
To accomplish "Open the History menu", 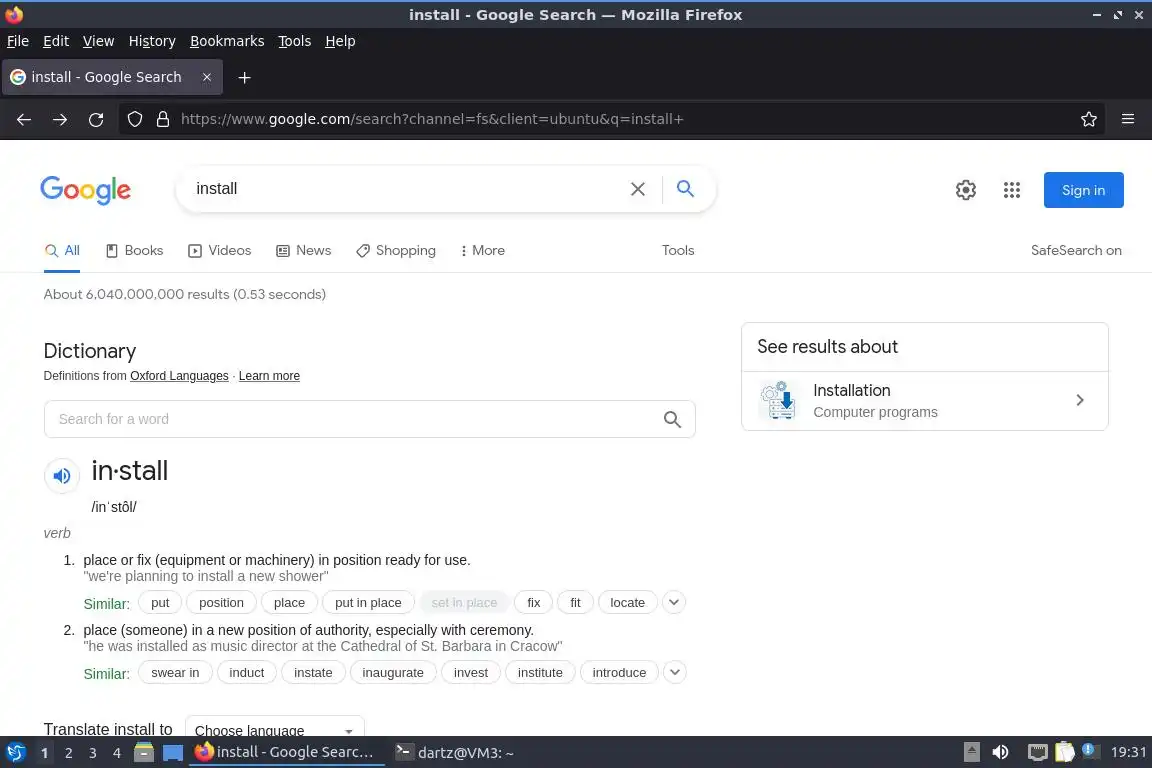I will (x=152, y=41).
